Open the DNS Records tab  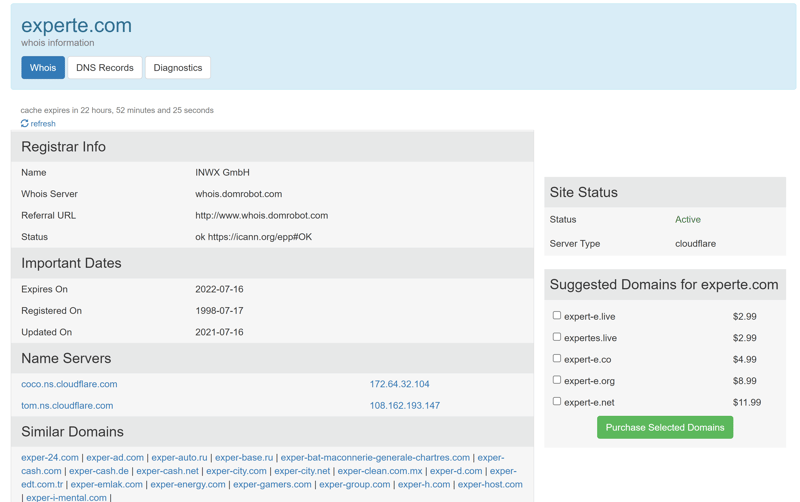coord(105,68)
